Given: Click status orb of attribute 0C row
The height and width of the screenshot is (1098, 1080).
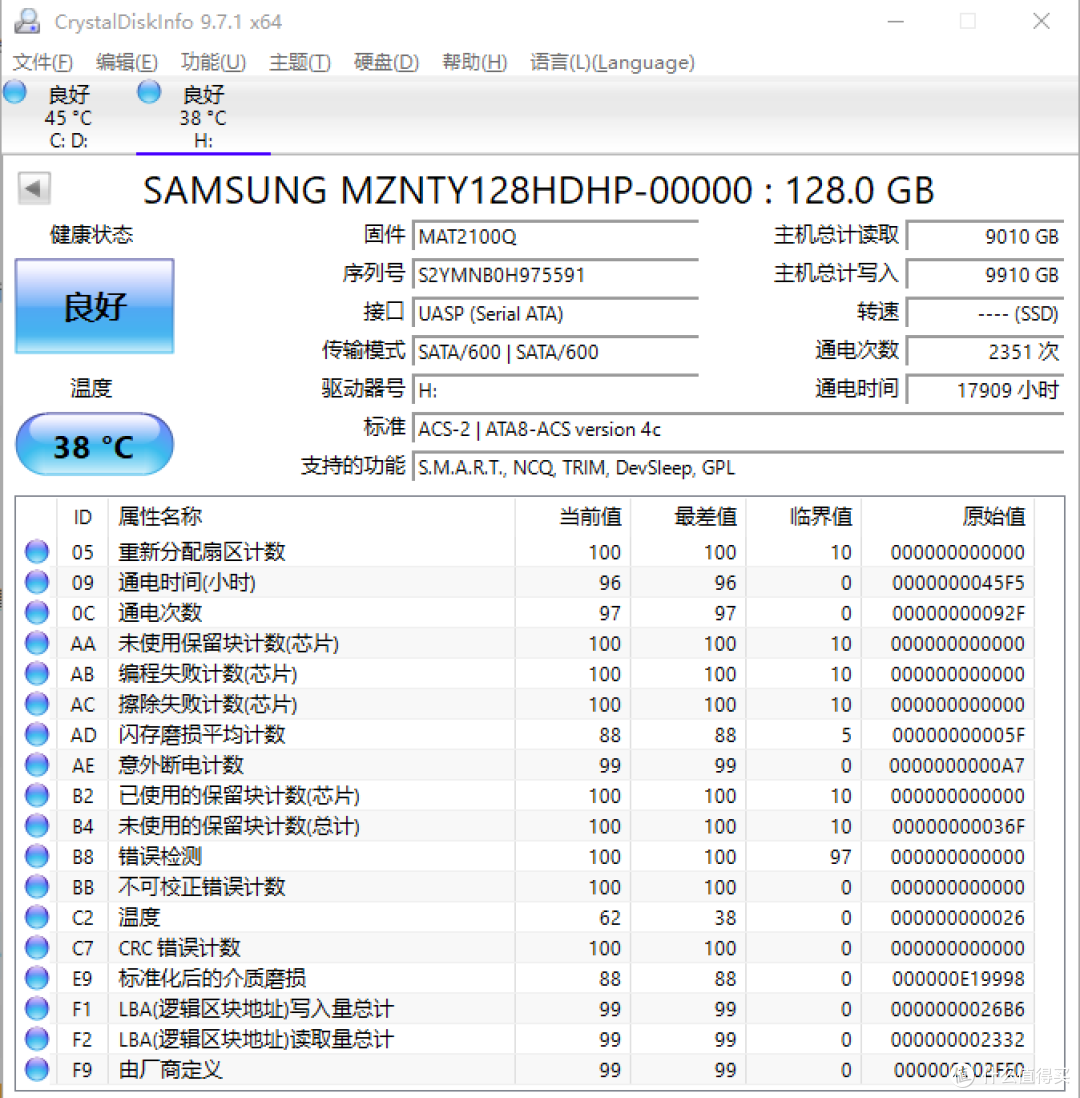Looking at the screenshot, I should pos(37,613).
